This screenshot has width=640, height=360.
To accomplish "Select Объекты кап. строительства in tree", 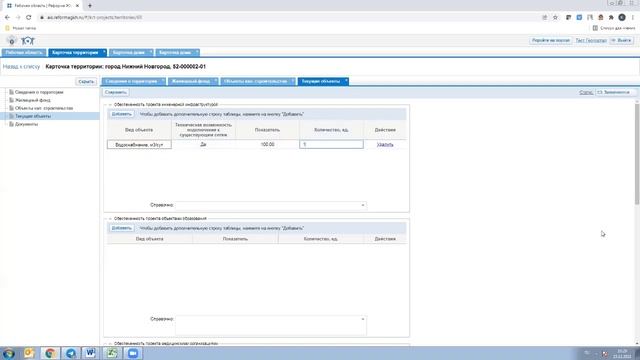I will point(44,108).
